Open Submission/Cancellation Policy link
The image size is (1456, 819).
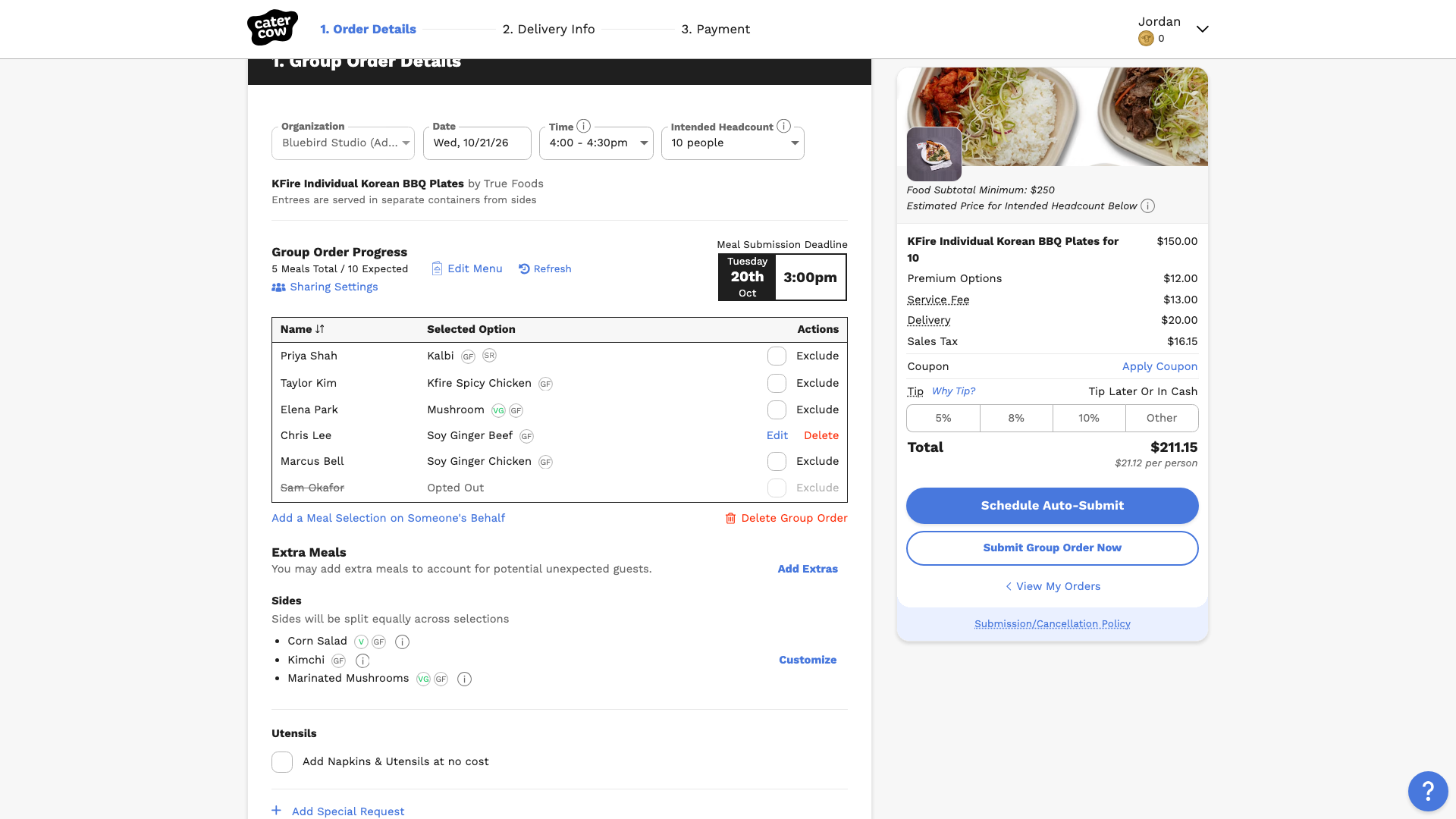pos(1053,624)
